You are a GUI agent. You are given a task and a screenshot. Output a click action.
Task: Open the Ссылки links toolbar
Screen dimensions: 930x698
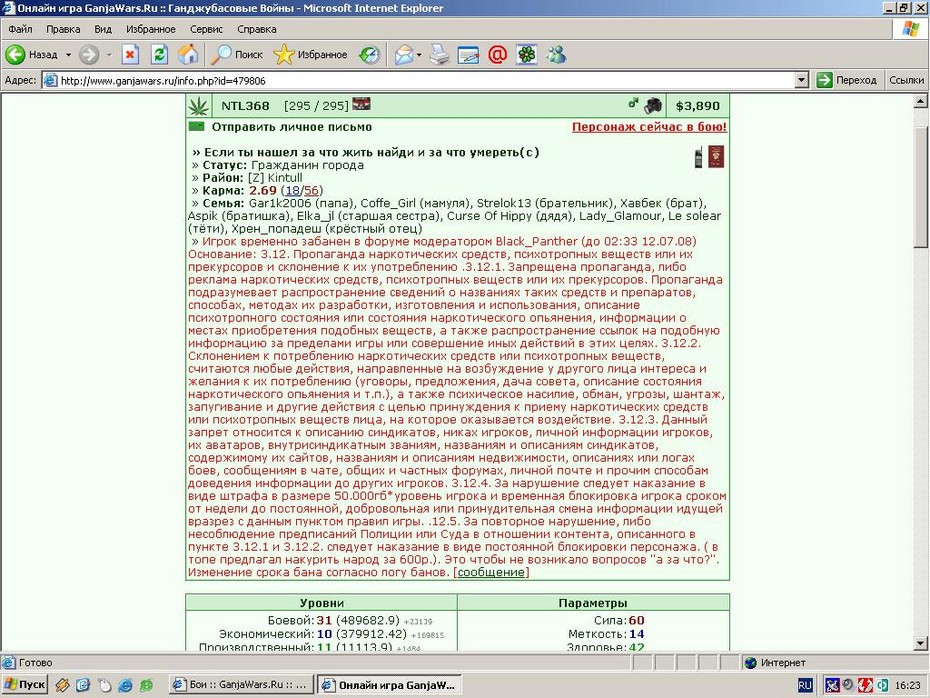[x=906, y=80]
